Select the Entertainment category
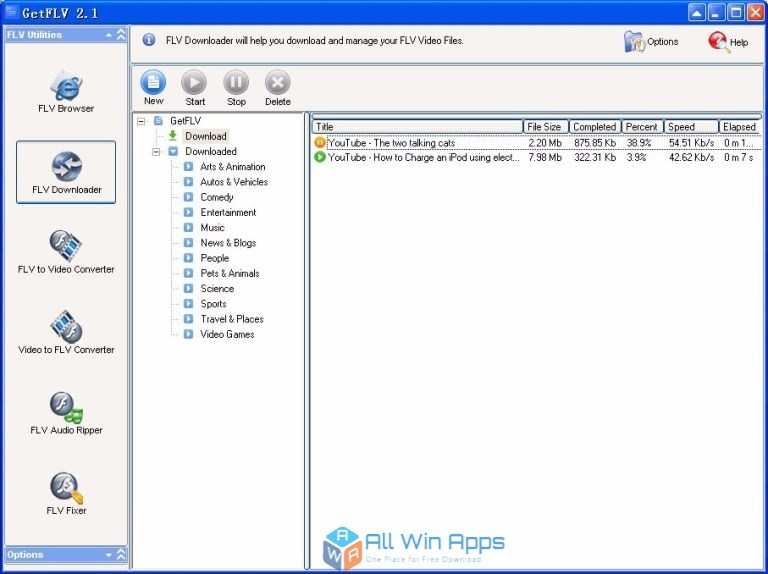This screenshot has width=768, height=574. click(x=228, y=212)
